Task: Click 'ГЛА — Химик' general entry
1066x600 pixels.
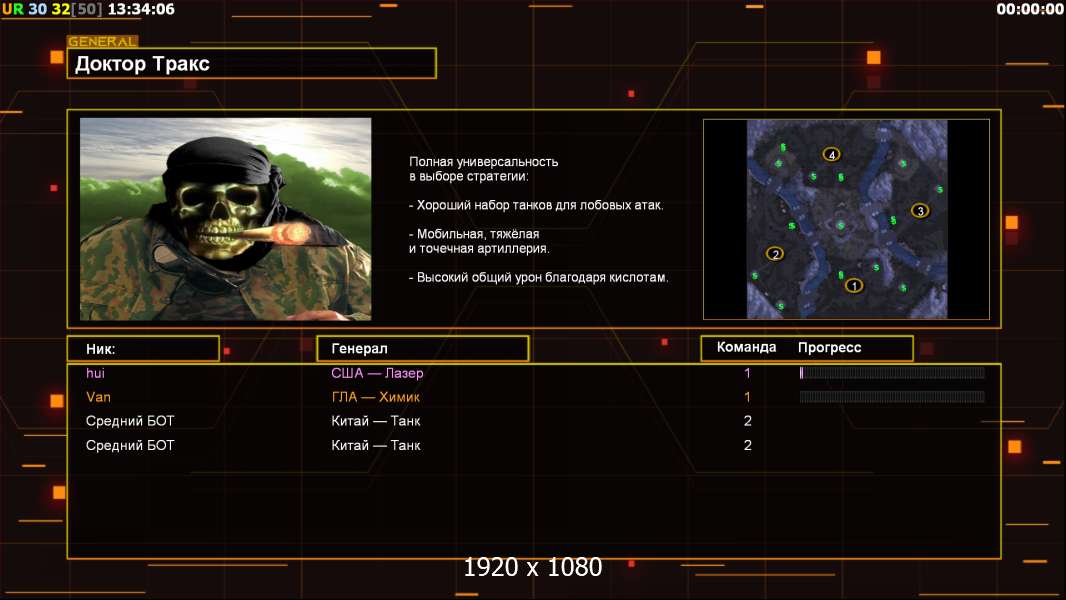Action: click(x=375, y=397)
